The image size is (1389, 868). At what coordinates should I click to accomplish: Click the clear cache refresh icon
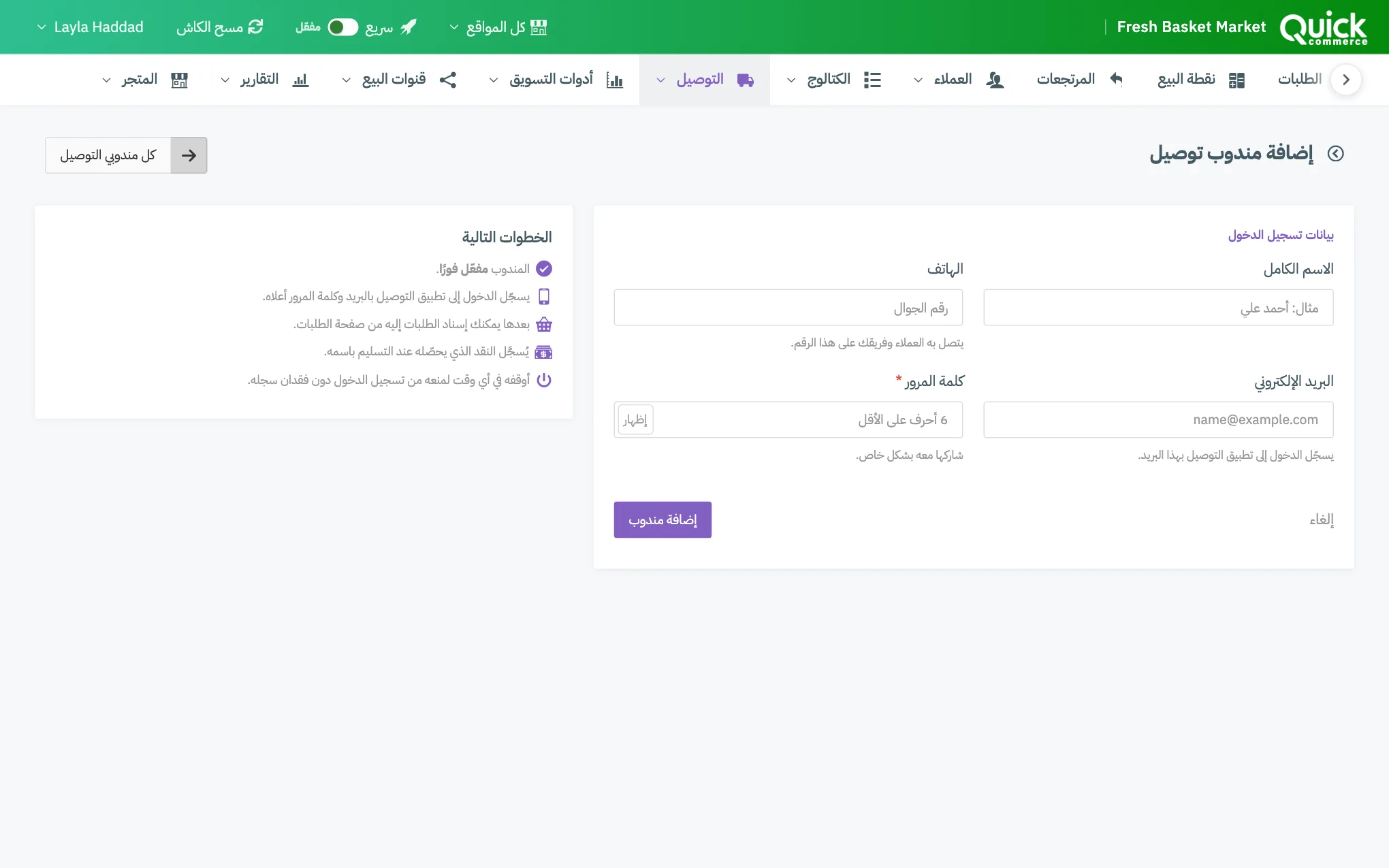pyautogui.click(x=255, y=27)
